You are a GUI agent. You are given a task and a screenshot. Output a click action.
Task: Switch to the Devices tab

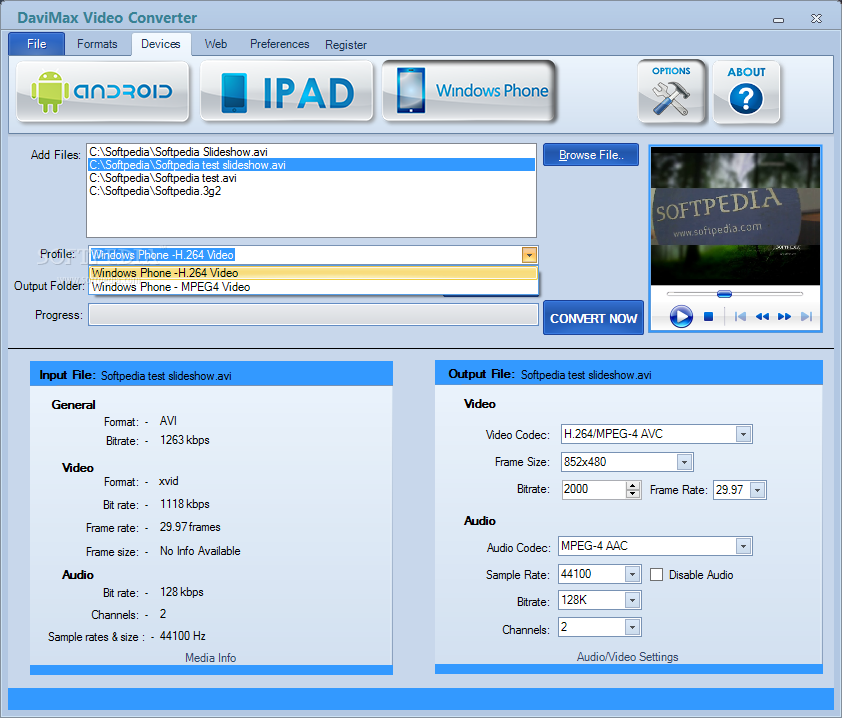click(x=161, y=44)
